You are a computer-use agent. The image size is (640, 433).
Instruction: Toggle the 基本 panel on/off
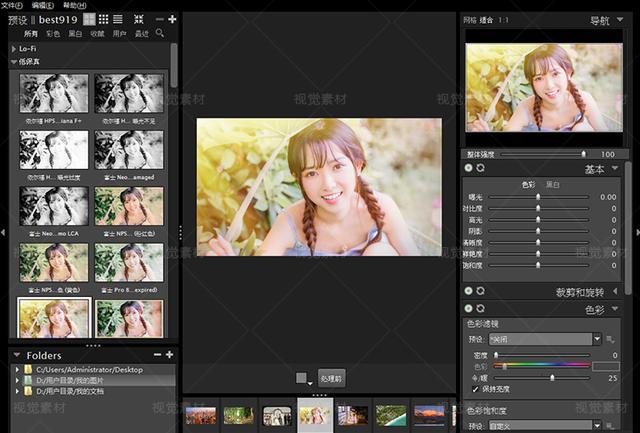tap(468, 168)
